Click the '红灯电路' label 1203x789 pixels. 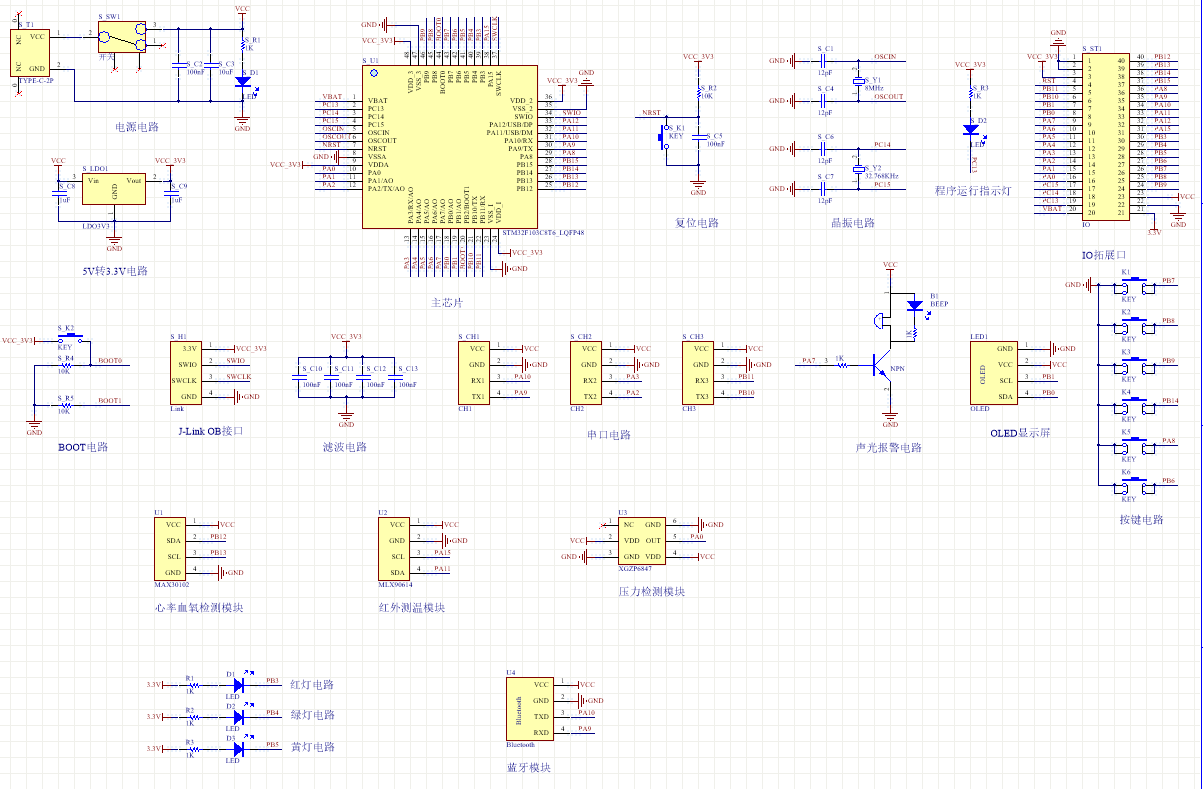(312, 685)
